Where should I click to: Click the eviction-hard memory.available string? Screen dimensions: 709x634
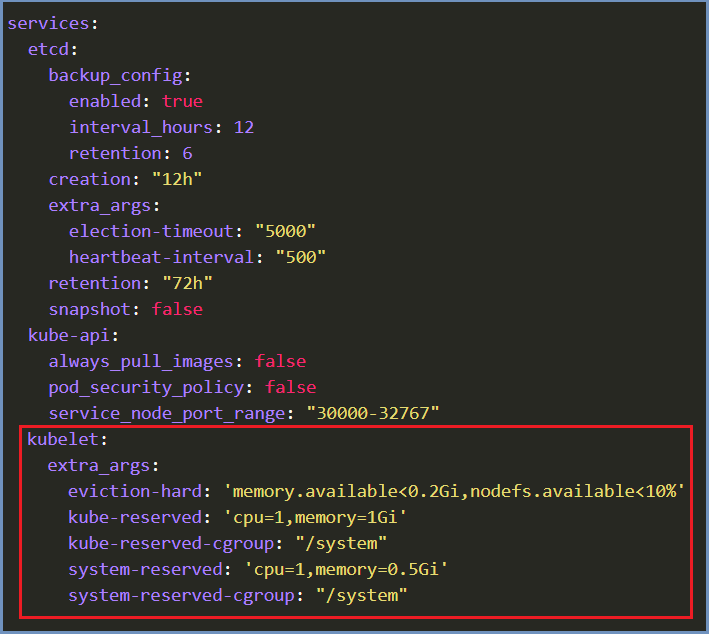pyautogui.click(x=454, y=491)
